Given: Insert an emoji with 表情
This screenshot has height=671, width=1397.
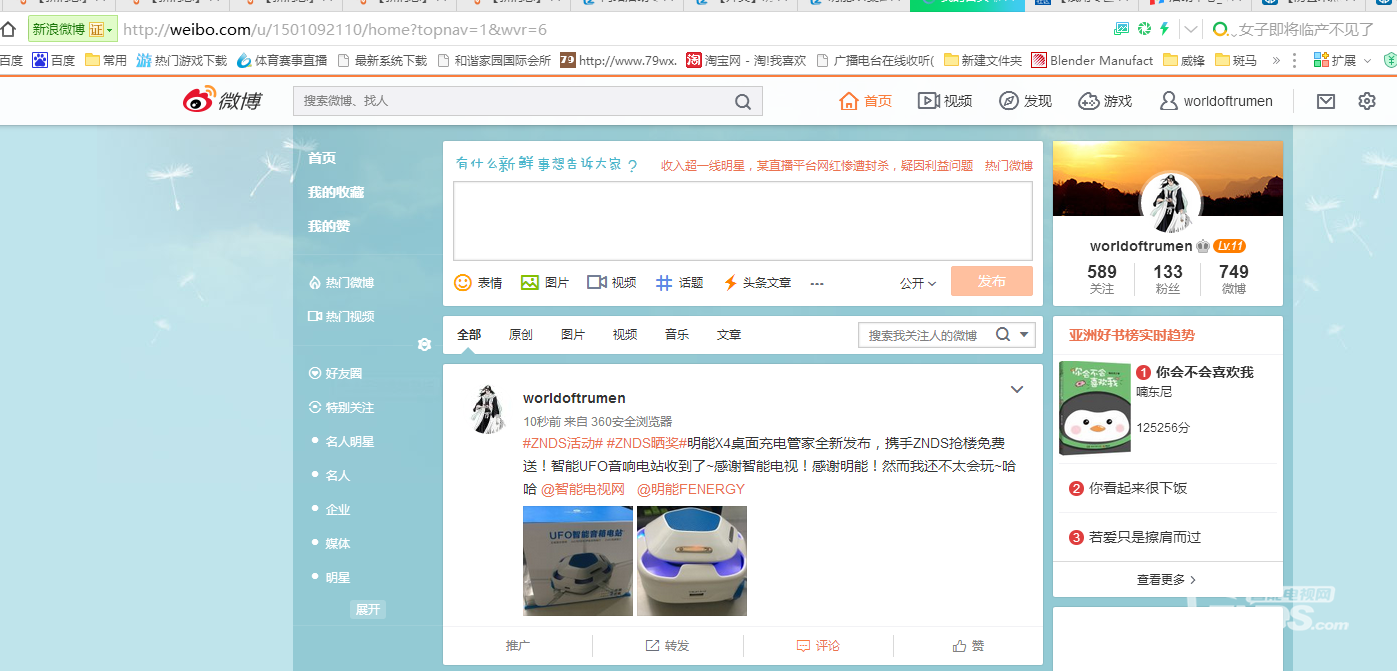Looking at the screenshot, I should 478,283.
